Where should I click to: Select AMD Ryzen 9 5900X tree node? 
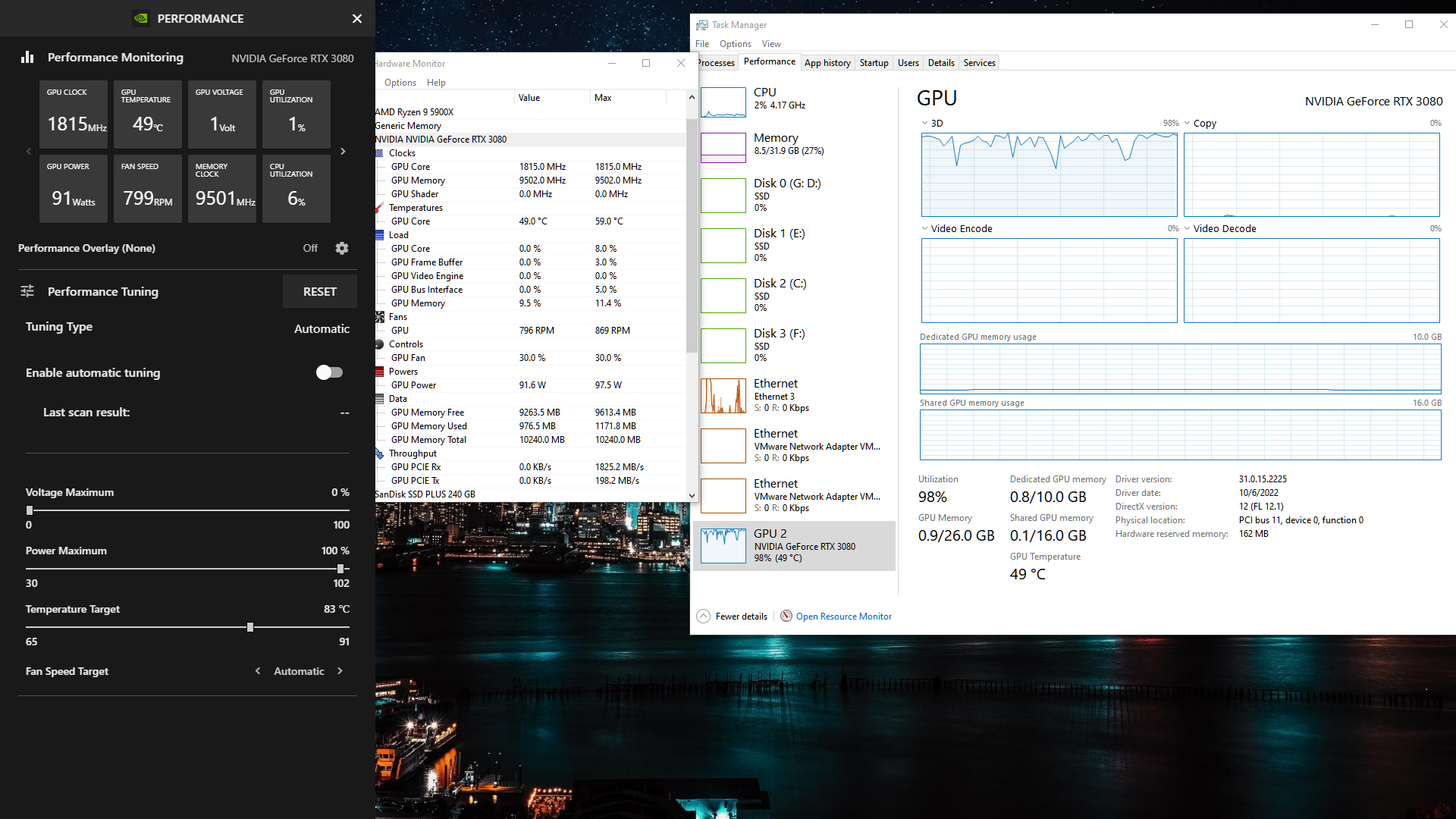point(414,112)
